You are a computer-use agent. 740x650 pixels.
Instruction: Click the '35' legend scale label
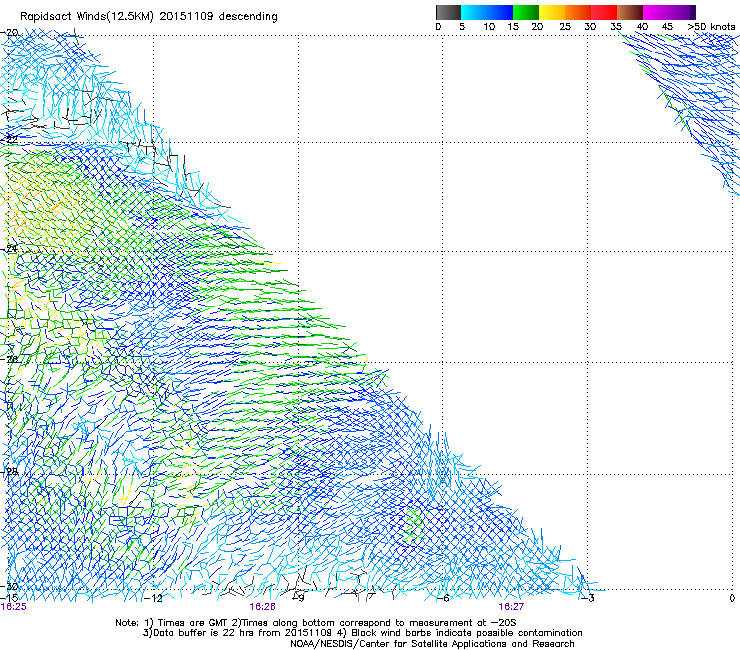pos(616,27)
